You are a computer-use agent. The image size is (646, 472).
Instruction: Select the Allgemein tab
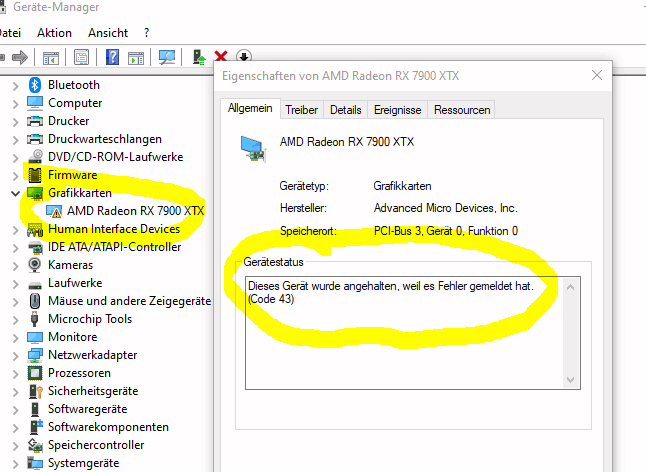250,108
